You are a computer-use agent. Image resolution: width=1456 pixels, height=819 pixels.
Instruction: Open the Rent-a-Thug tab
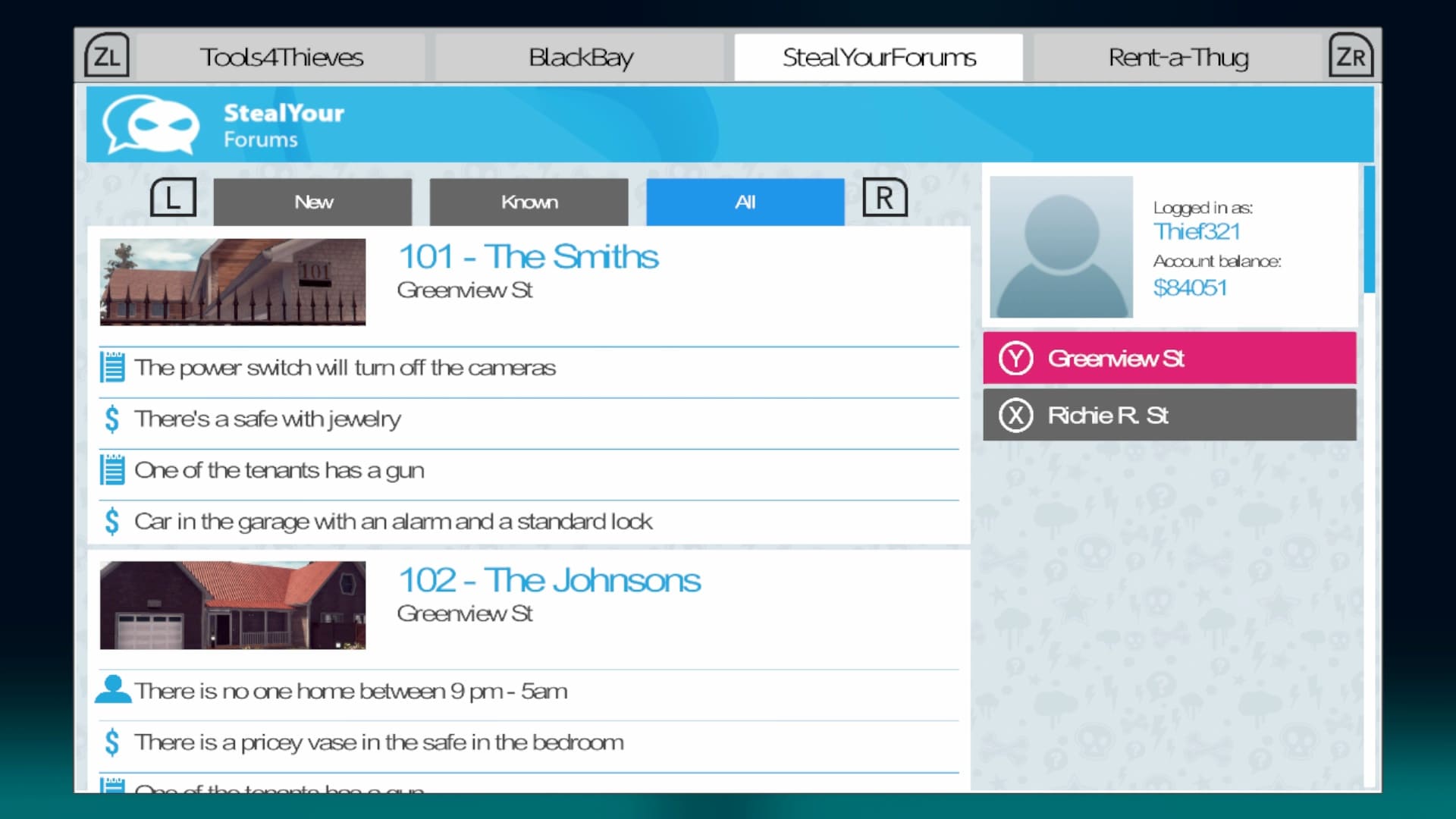(x=1178, y=58)
